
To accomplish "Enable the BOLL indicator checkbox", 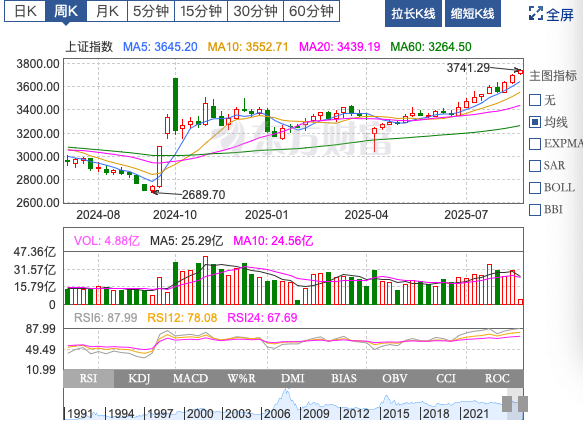I will [x=535, y=187].
